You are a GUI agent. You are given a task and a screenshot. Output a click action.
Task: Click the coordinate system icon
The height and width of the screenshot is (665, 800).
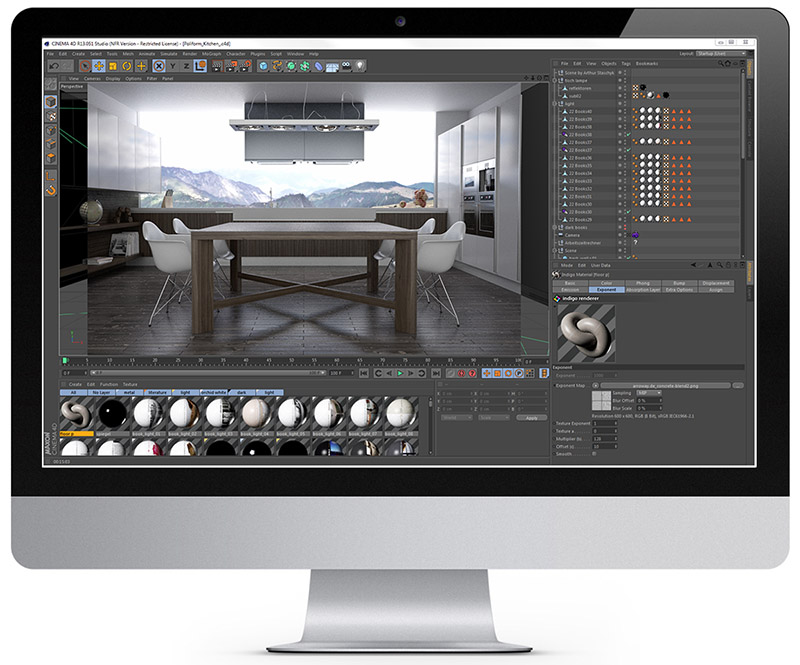coord(200,66)
